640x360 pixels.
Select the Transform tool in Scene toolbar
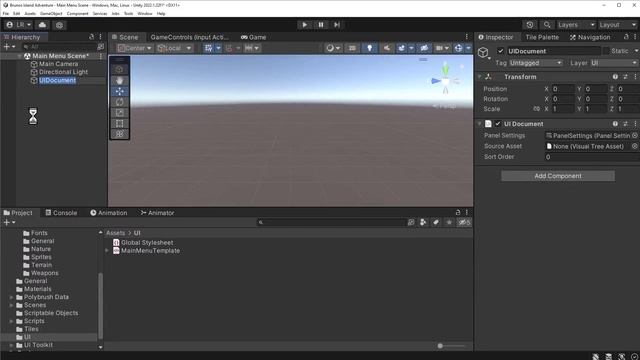[120, 133]
